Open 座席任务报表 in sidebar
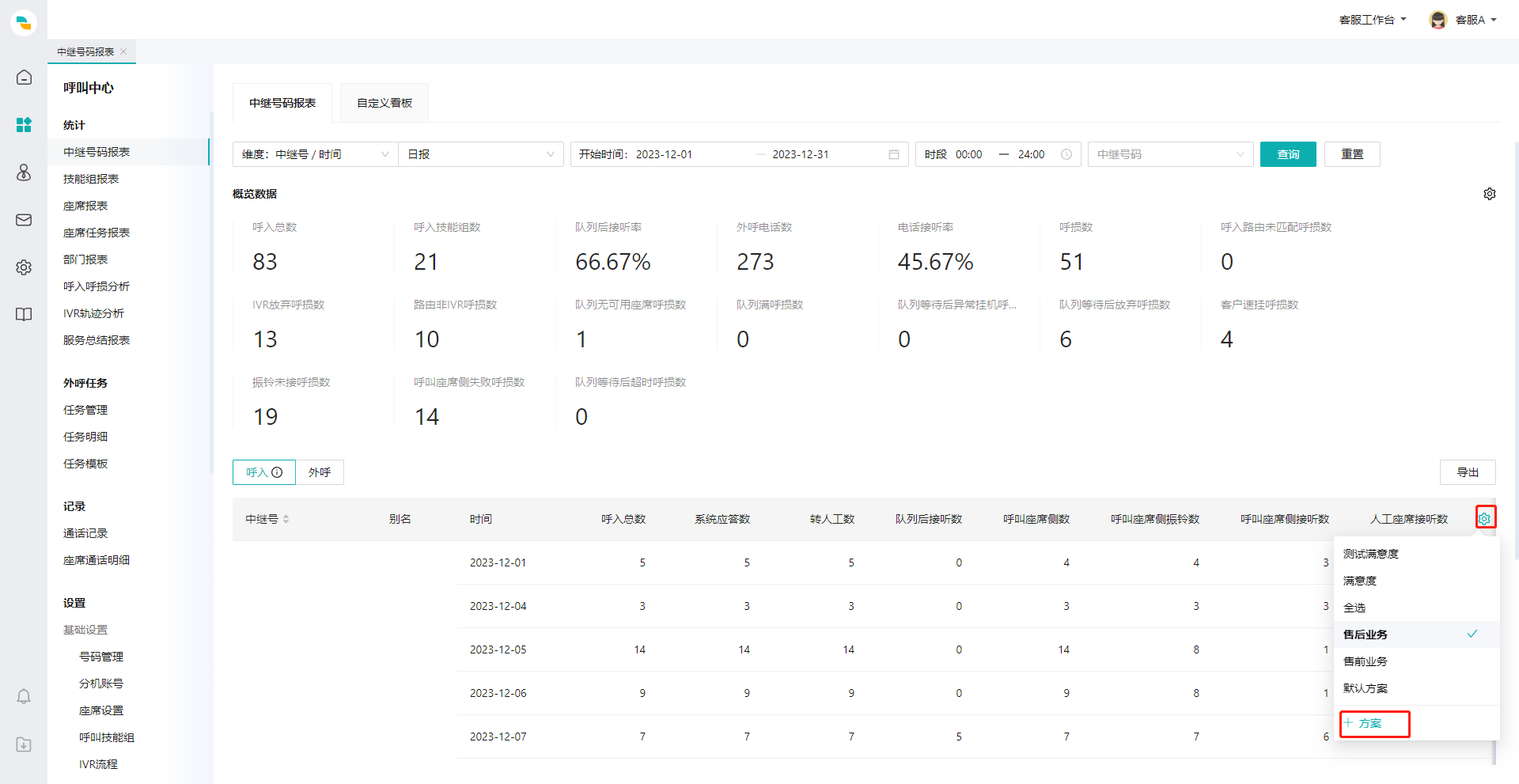The width and height of the screenshot is (1519, 784). pyautogui.click(x=97, y=233)
